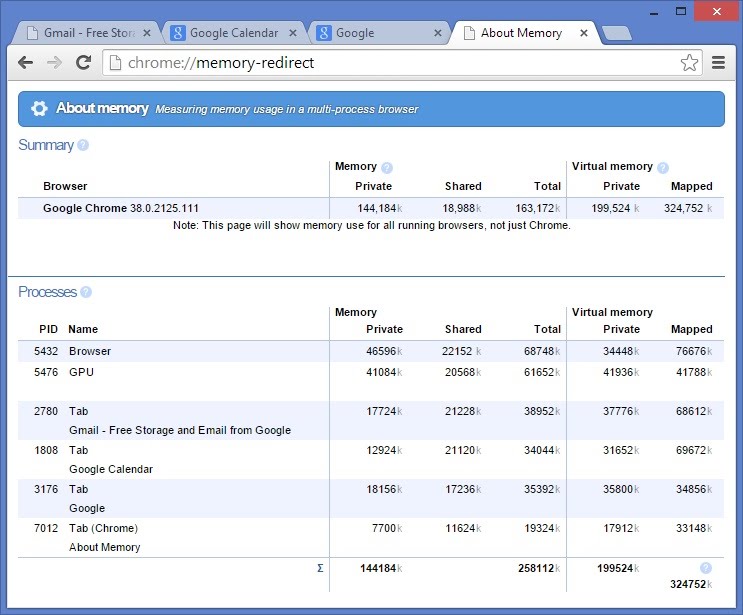Image resolution: width=743 pixels, height=615 pixels.
Task: Click the reload page button
Action: [x=83, y=63]
